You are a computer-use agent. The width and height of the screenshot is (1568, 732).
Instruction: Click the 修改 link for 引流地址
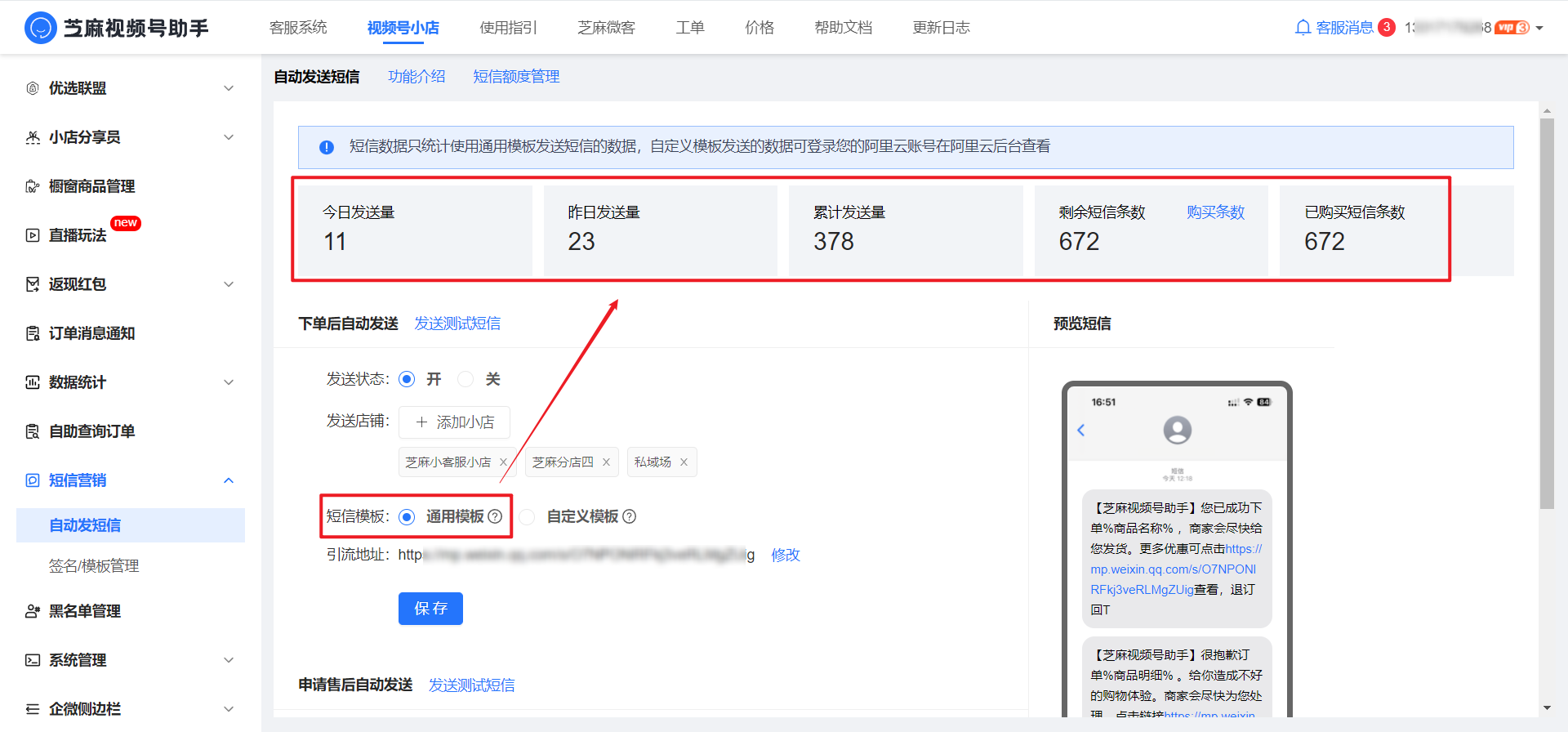786,556
